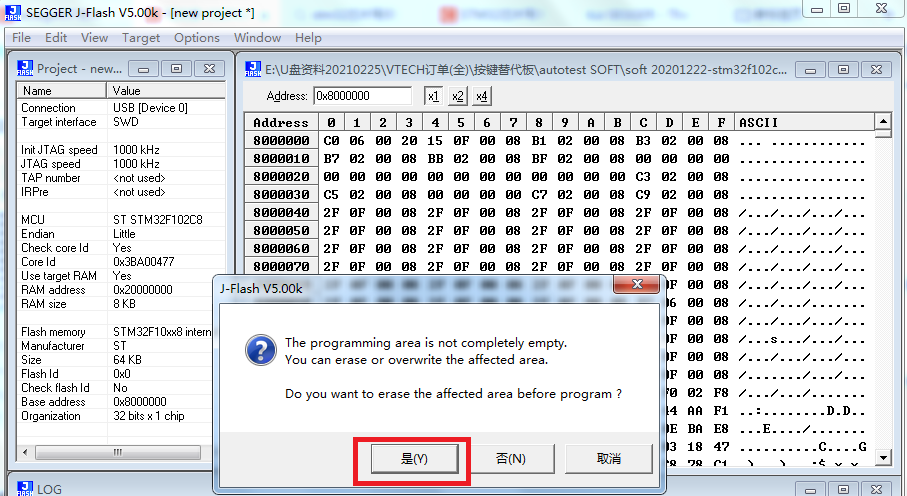
Task: Click RAM address value 0x20000000
Action: point(143,289)
